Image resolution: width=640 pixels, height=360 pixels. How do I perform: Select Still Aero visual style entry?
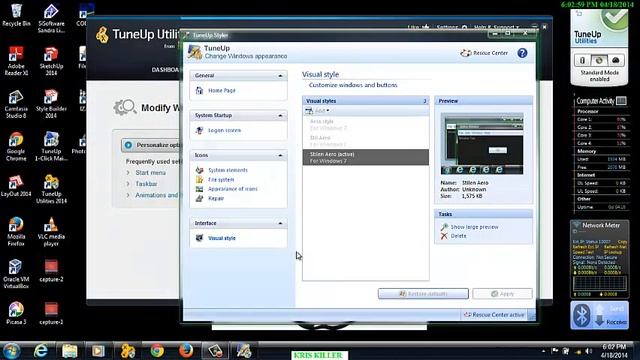point(365,141)
